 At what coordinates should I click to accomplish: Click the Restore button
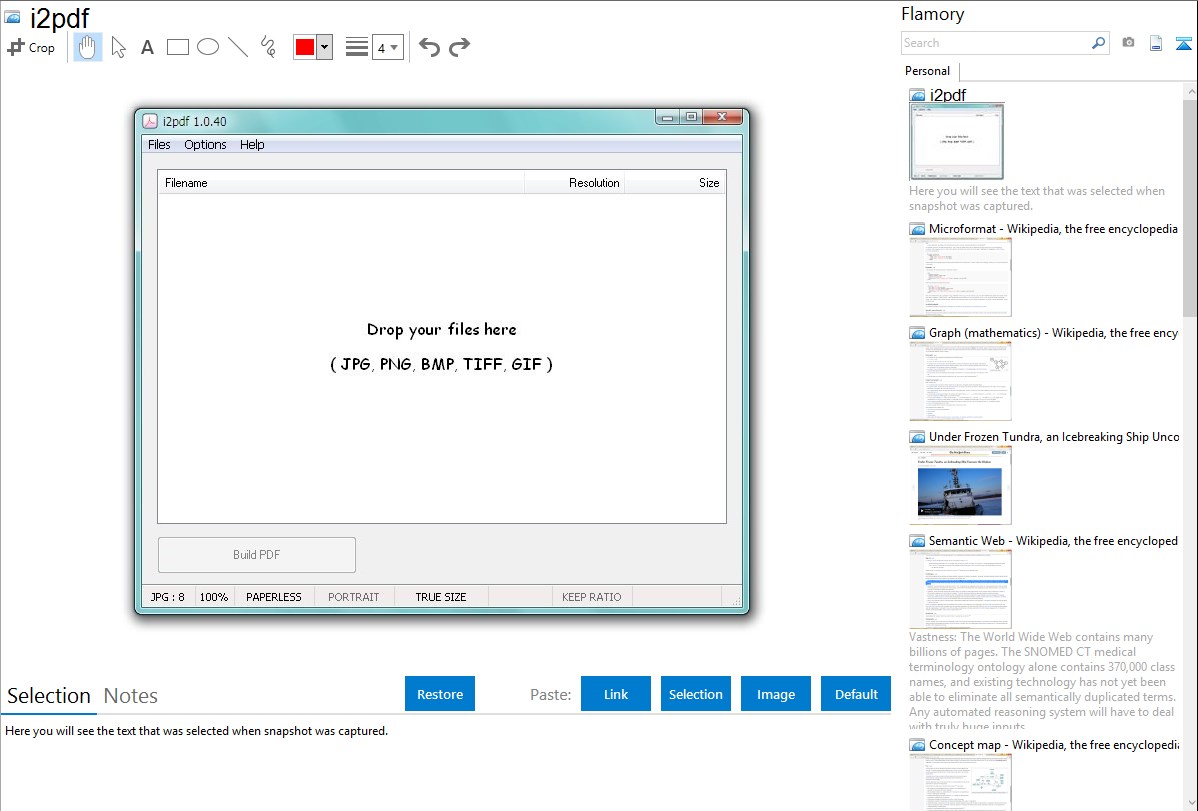440,694
